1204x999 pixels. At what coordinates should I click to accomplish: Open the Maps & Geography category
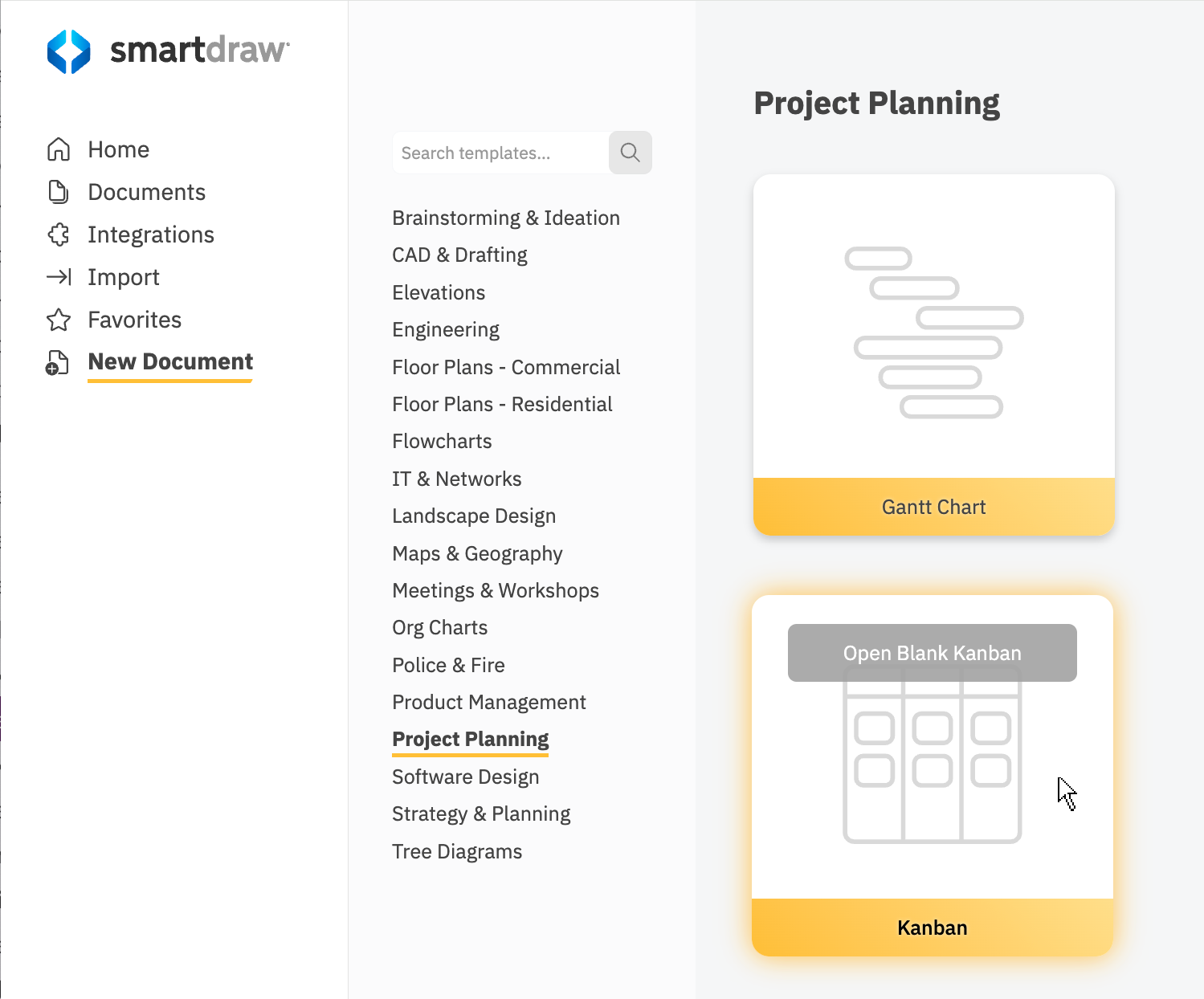(477, 553)
